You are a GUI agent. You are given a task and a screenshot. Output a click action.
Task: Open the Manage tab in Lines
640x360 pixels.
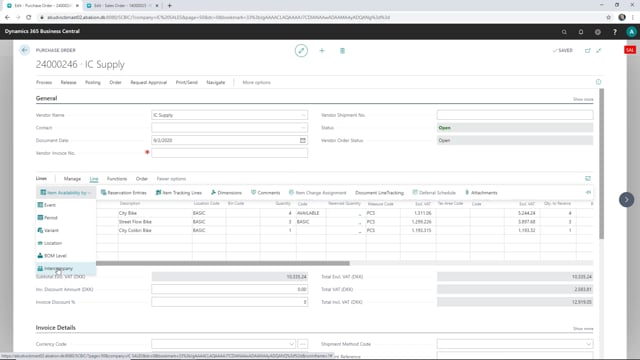(72, 179)
